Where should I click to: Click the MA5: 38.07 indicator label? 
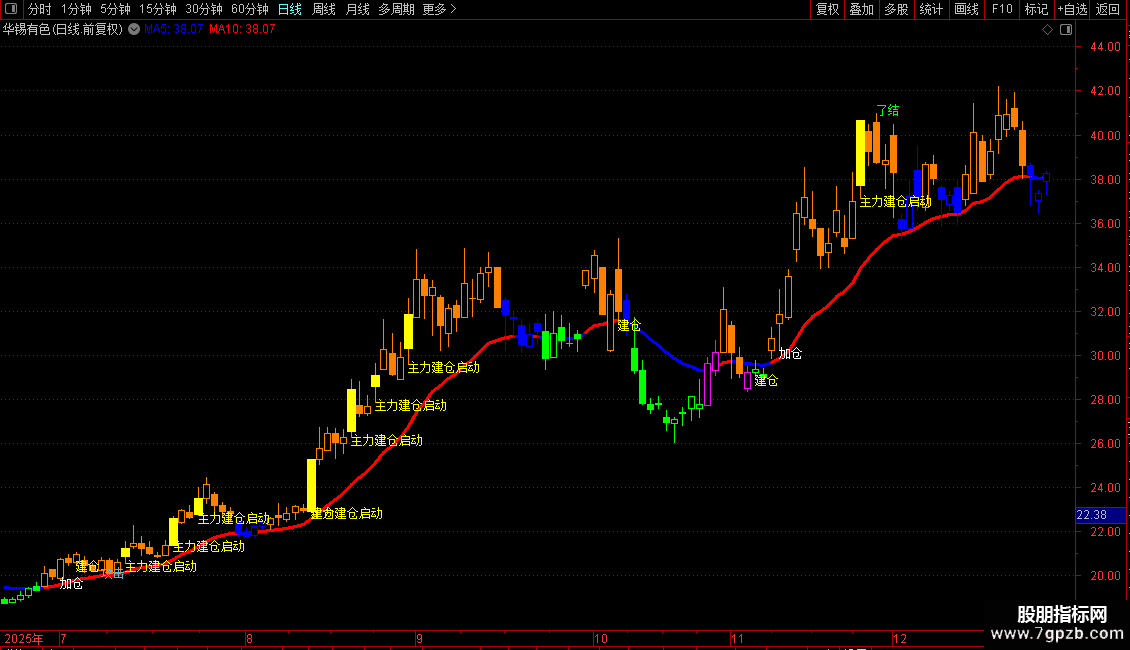(173, 29)
